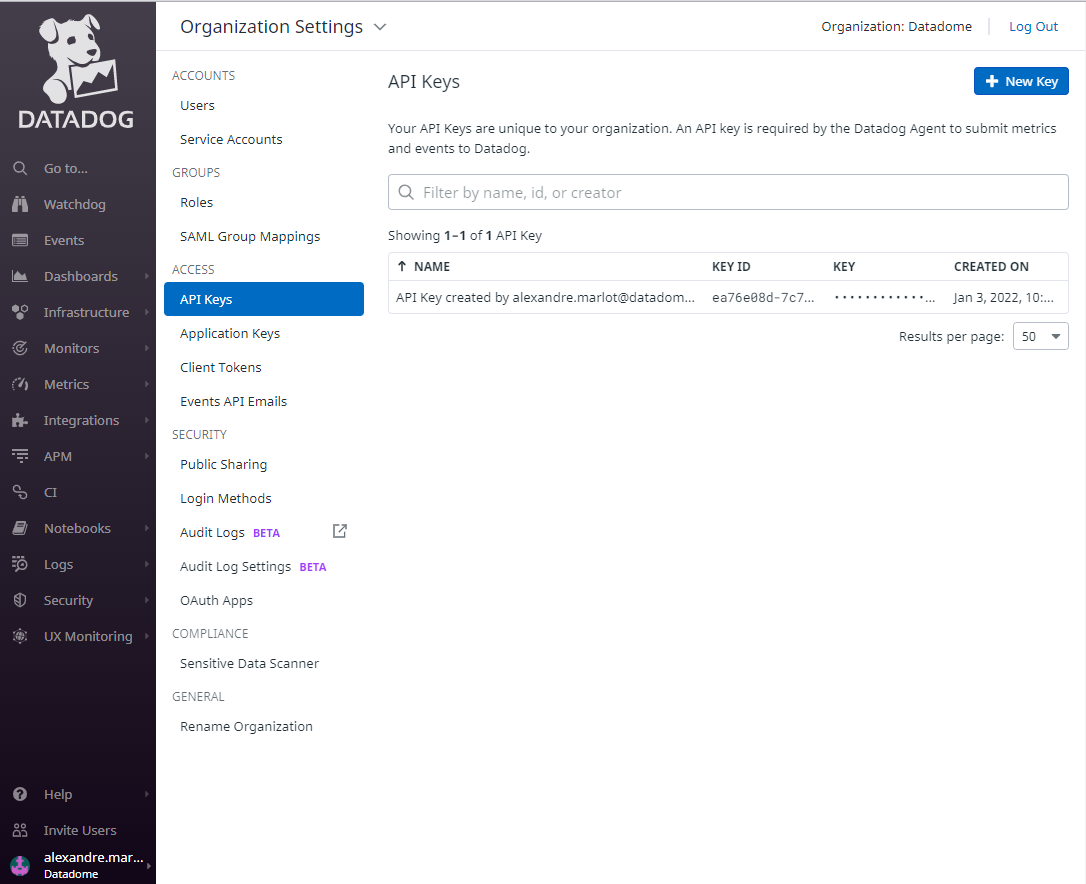The width and height of the screenshot is (1086, 884).
Task: Click the Audit Logs external link icon
Action: (339, 531)
